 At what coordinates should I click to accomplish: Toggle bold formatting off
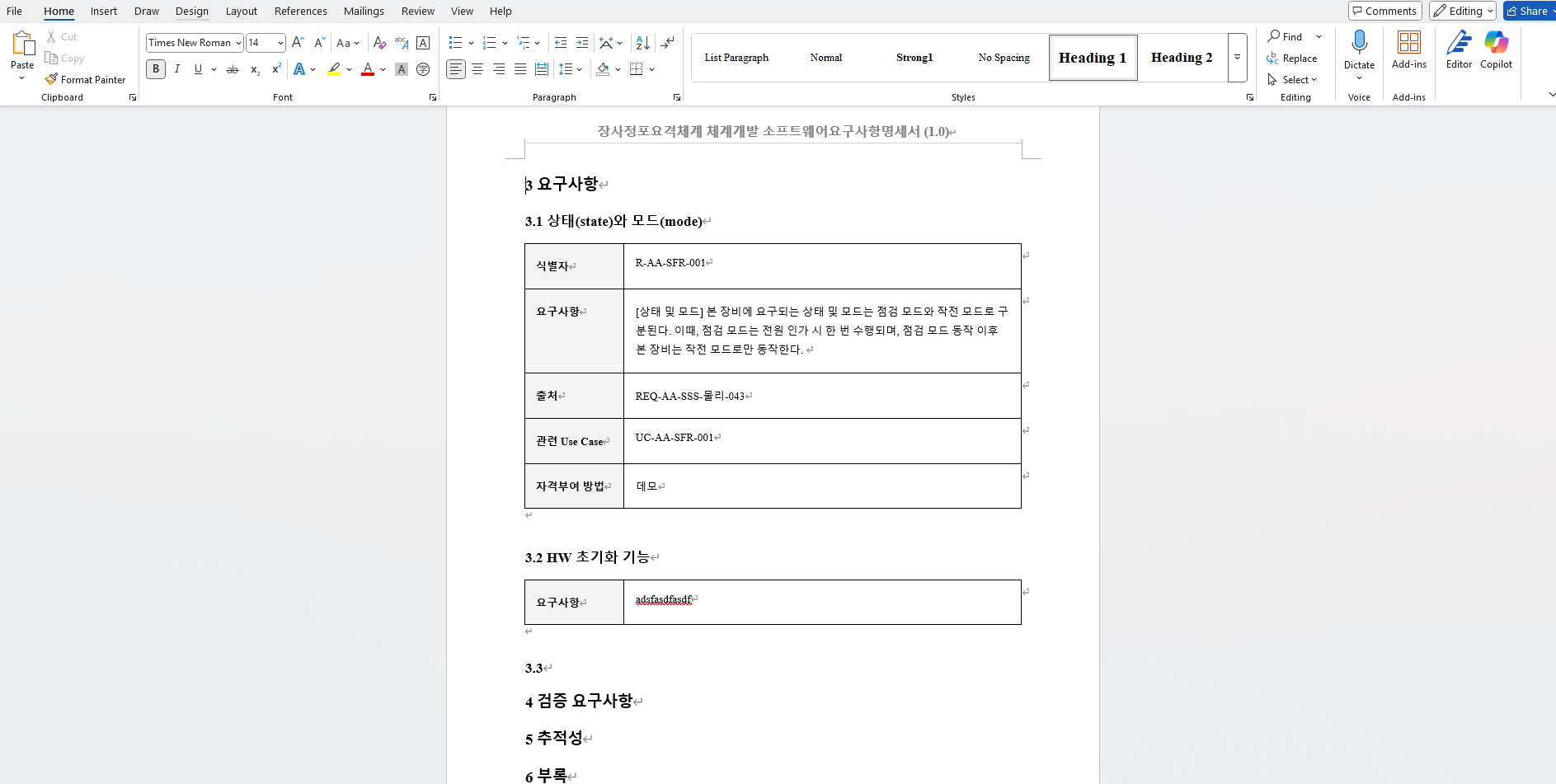155,69
